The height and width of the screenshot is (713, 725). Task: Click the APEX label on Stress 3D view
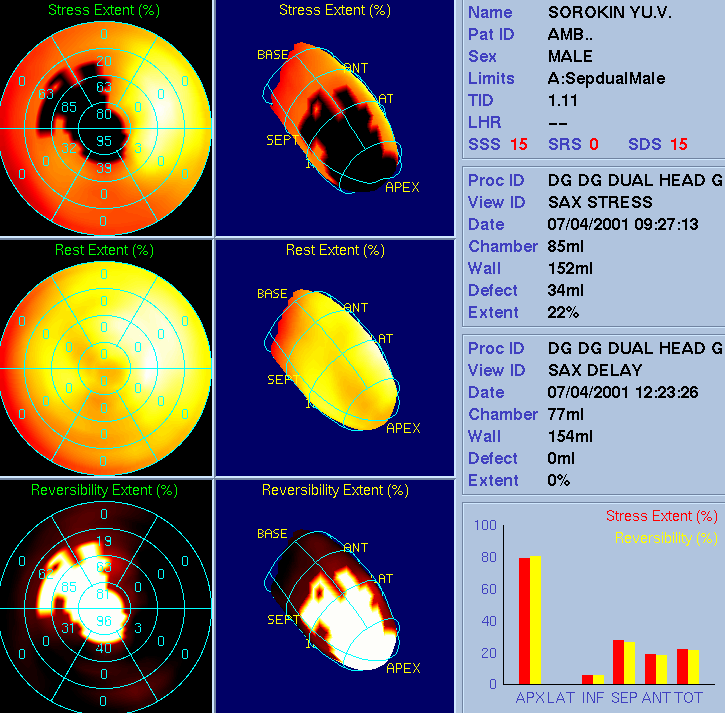[402, 187]
